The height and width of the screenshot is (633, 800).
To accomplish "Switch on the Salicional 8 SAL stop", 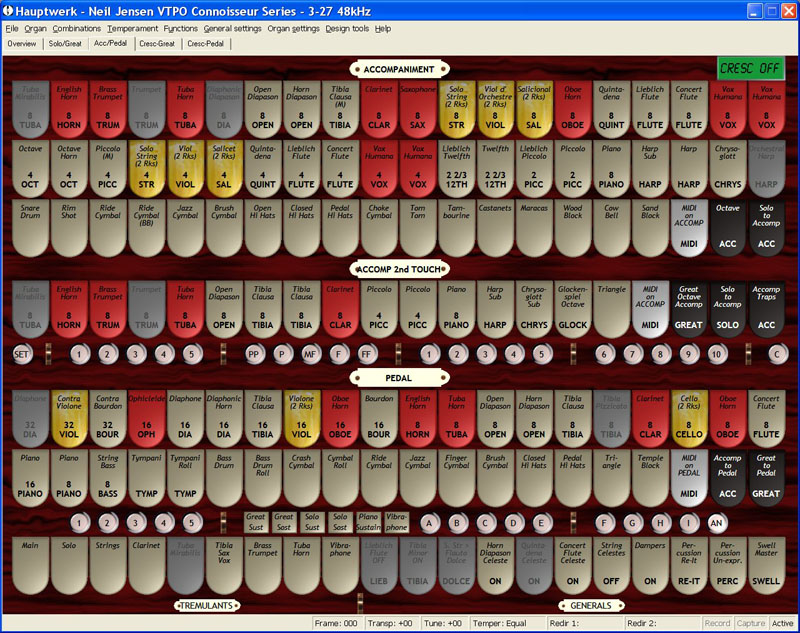I will (x=534, y=109).
